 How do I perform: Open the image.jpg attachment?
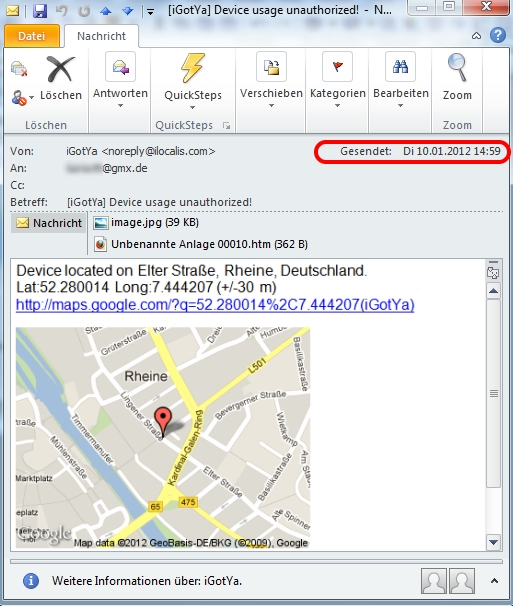(x=147, y=223)
